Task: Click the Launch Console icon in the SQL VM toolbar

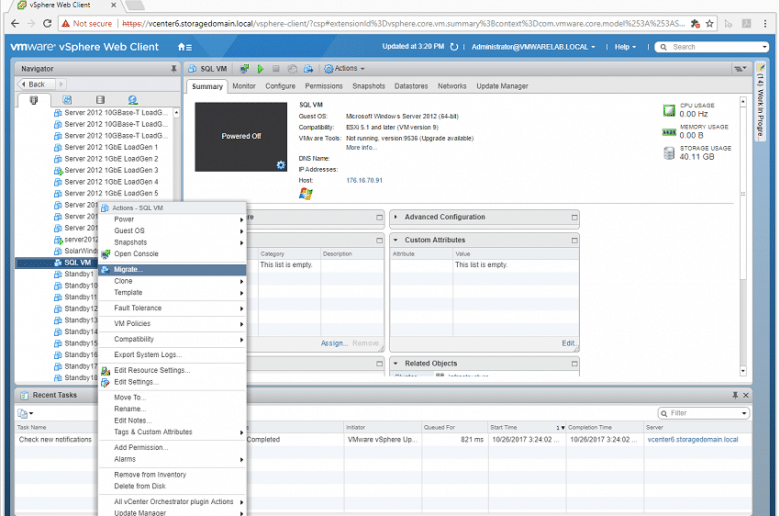Action: [x=244, y=69]
